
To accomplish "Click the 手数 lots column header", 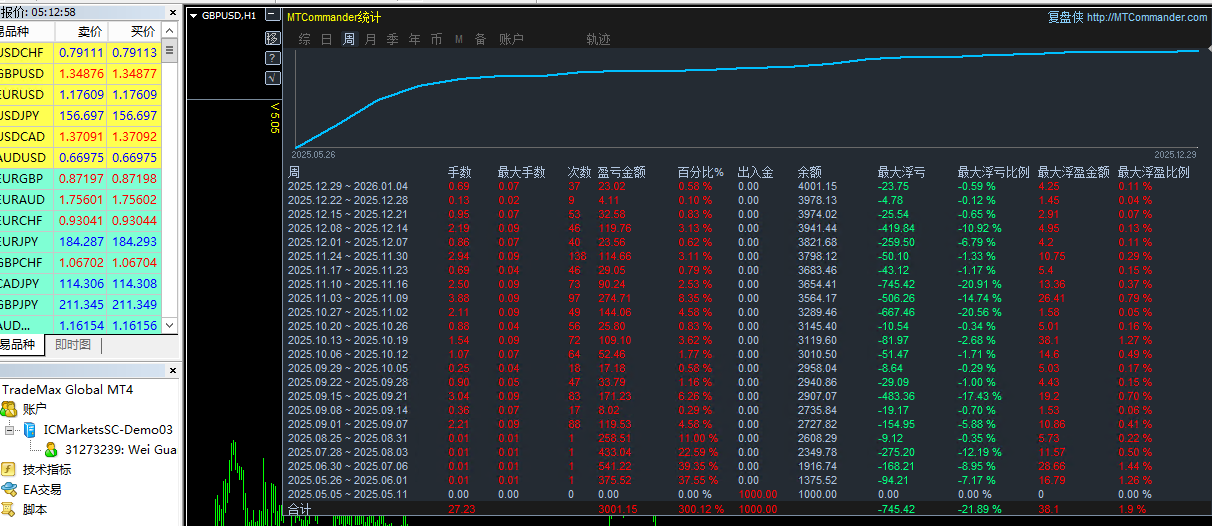I will [460, 172].
